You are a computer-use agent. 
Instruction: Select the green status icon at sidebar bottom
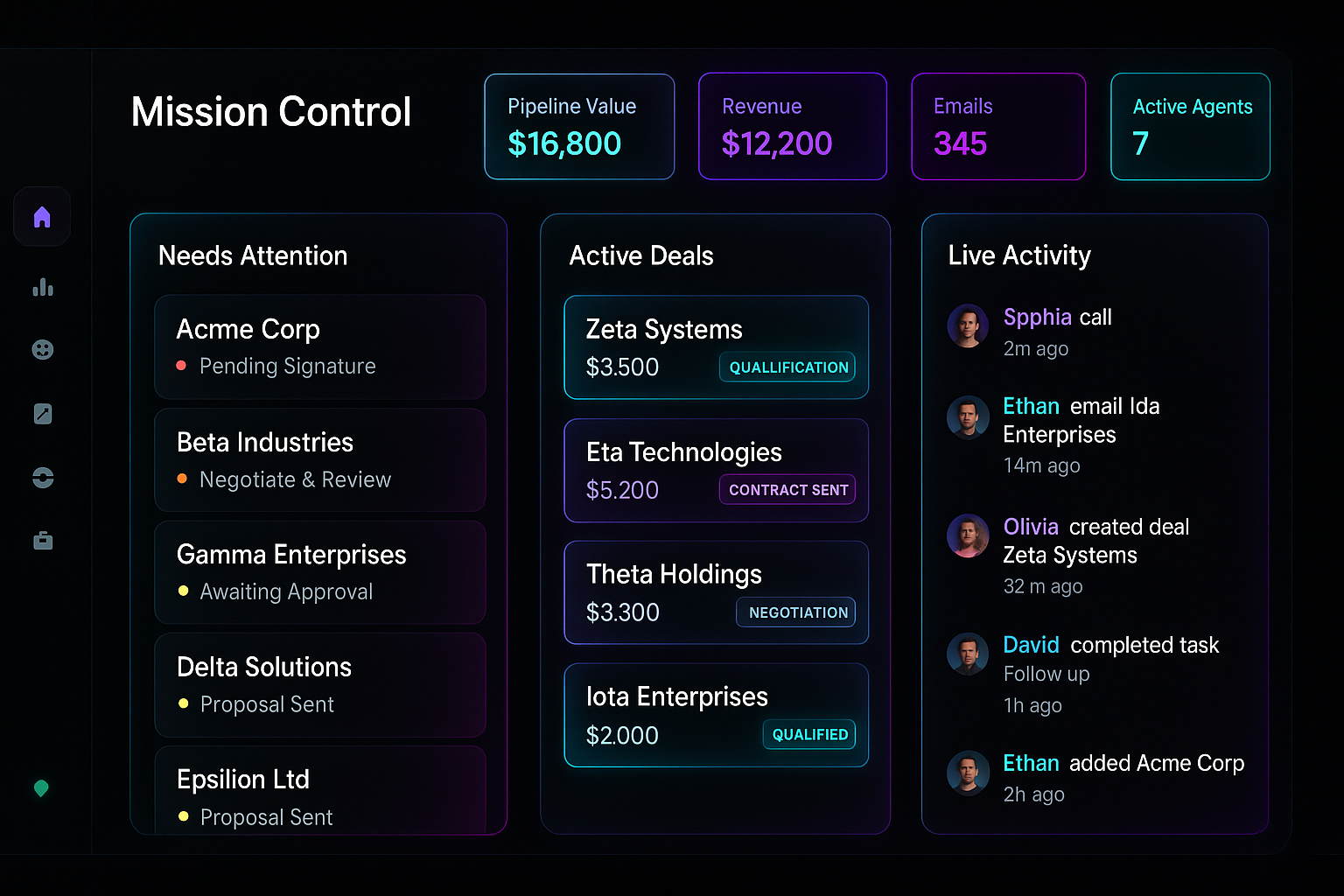pos(41,788)
